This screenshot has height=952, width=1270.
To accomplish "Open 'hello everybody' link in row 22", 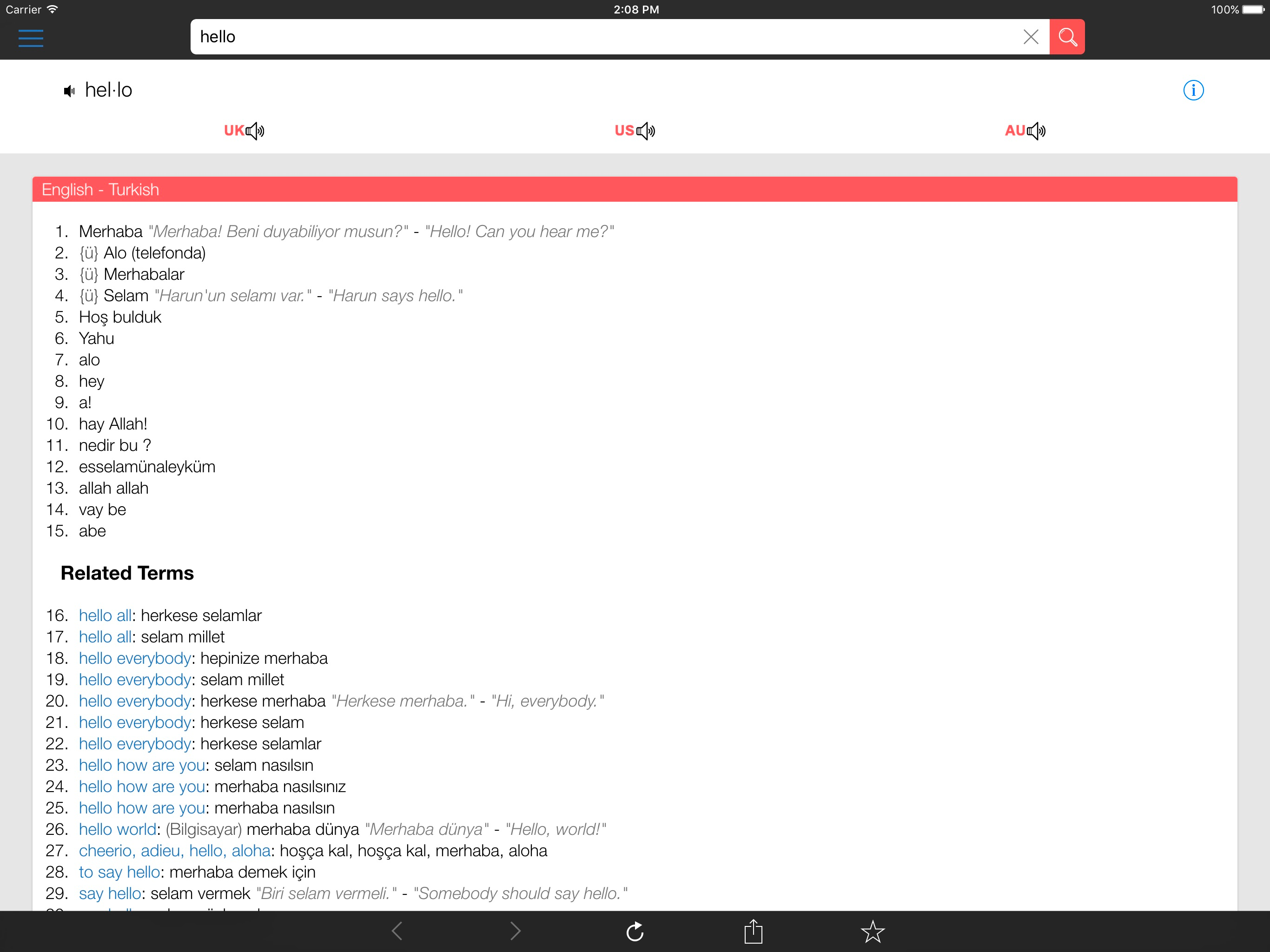I will pyautogui.click(x=135, y=744).
